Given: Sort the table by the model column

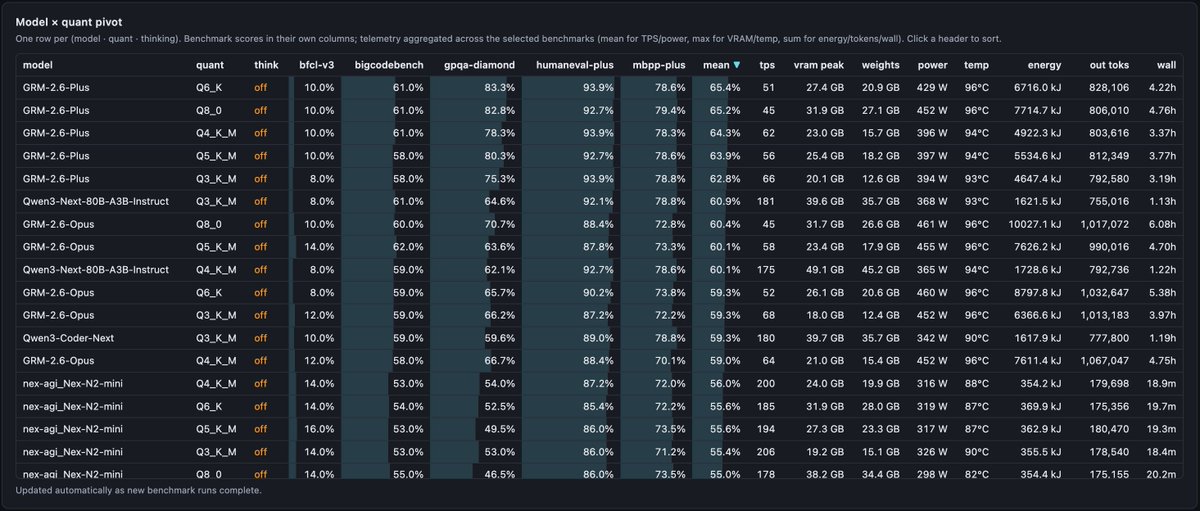Looking at the screenshot, I should [x=36, y=65].
